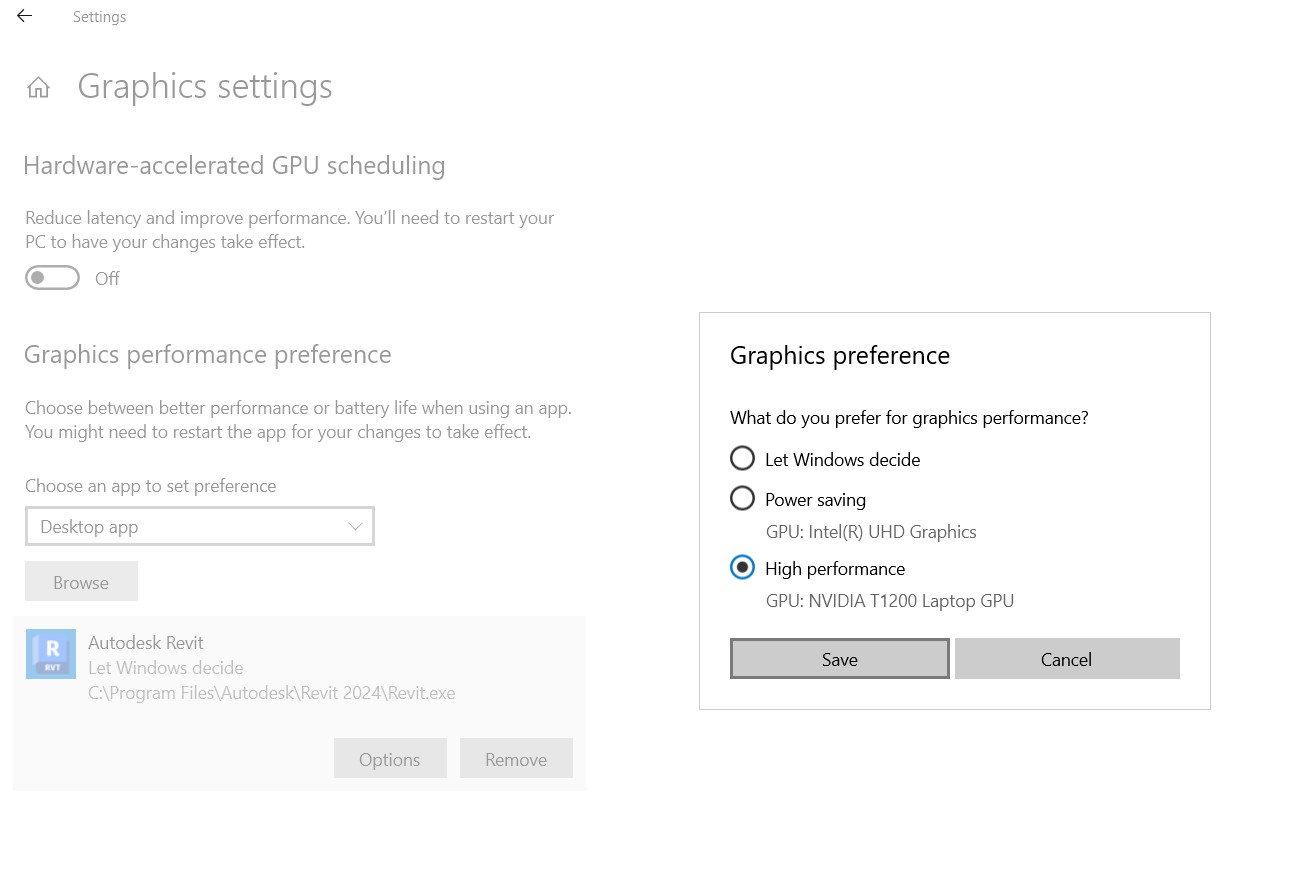The height and width of the screenshot is (880, 1307).
Task: Save the graphics preference
Action: point(839,659)
